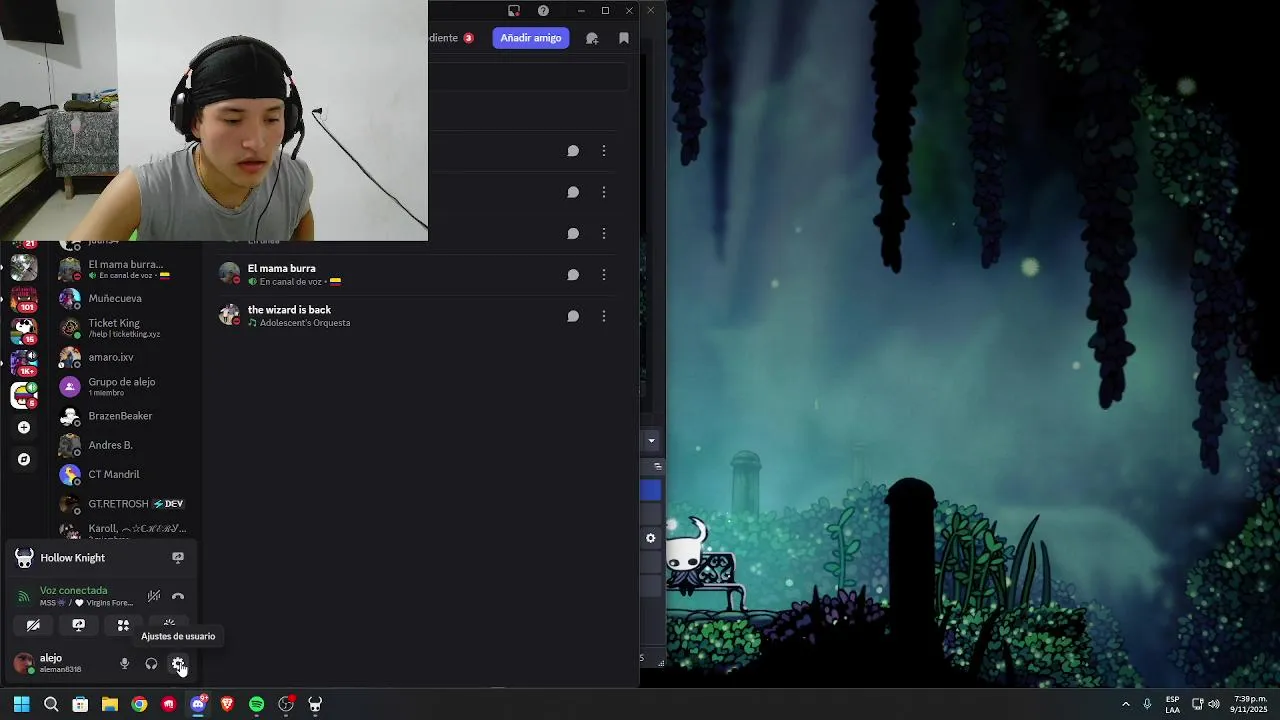Open server with 101 notifications badge
This screenshot has width=1280, height=720.
coord(24,298)
